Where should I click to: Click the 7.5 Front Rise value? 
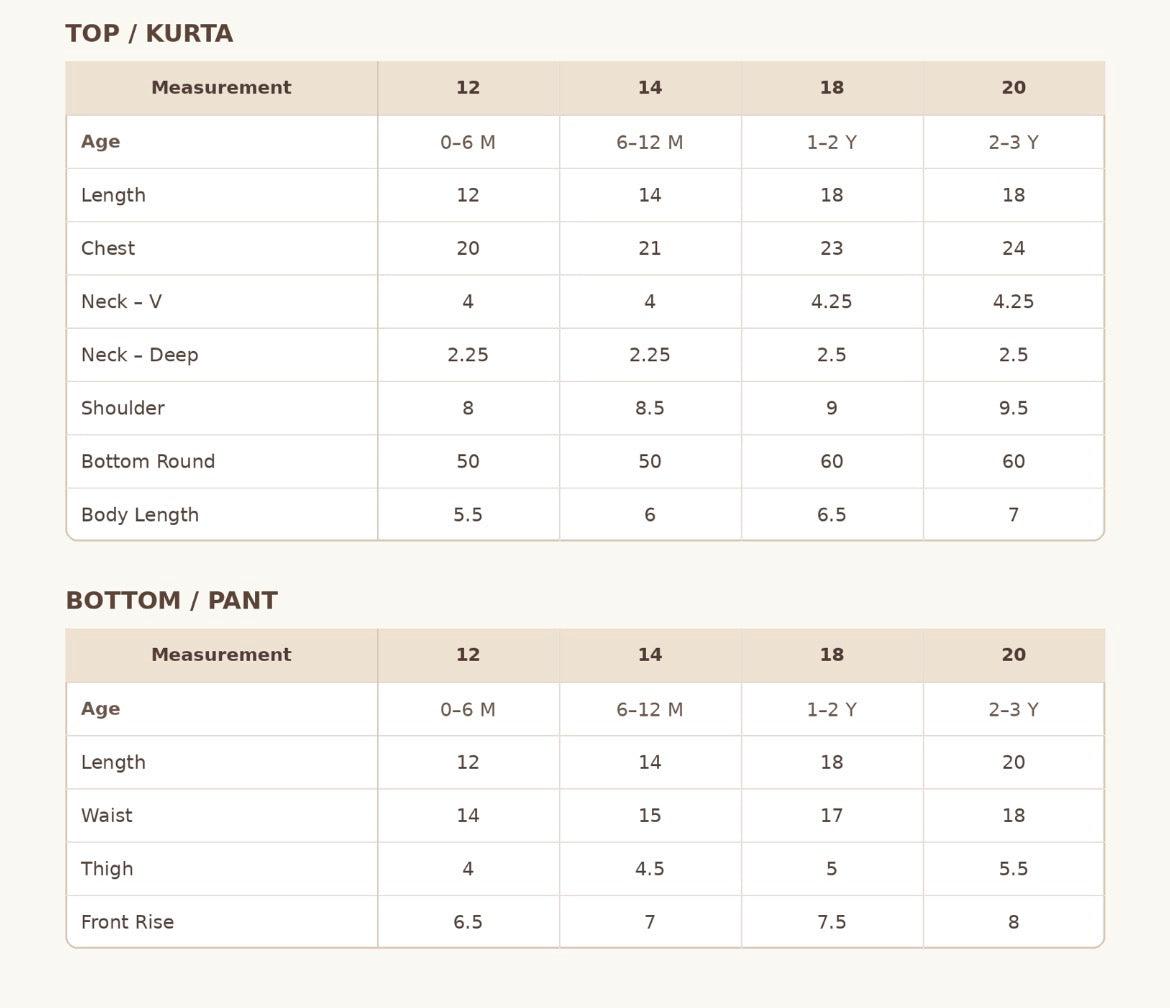831,922
